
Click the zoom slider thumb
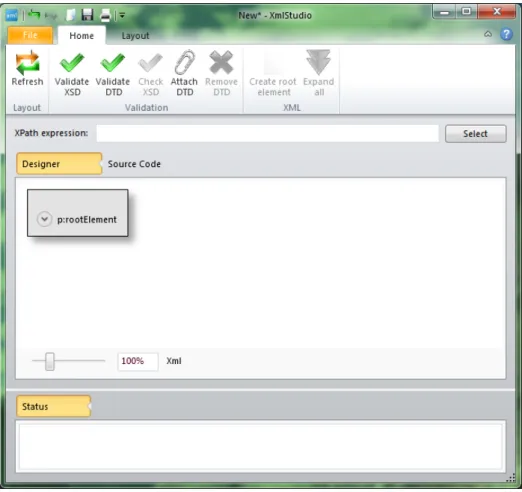tap(50, 361)
